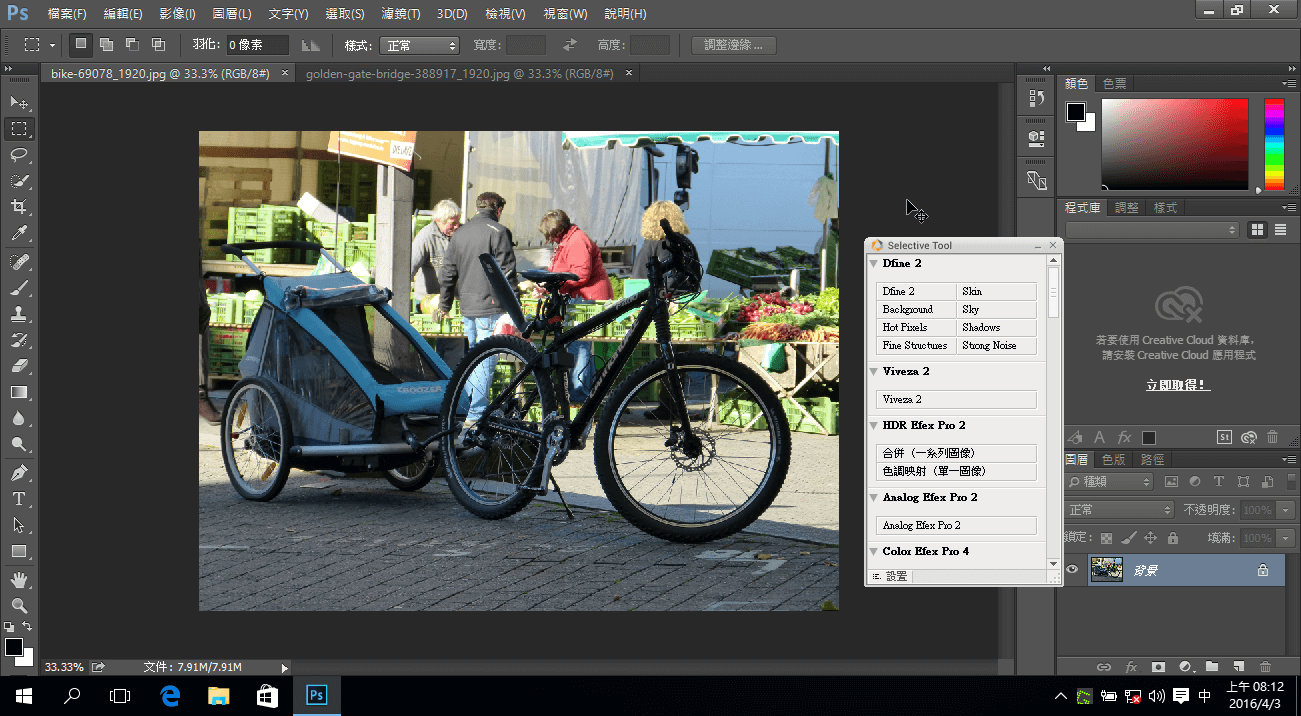Click the 立即取得 Creative Cloud link
The image size is (1301, 716).
1178,385
